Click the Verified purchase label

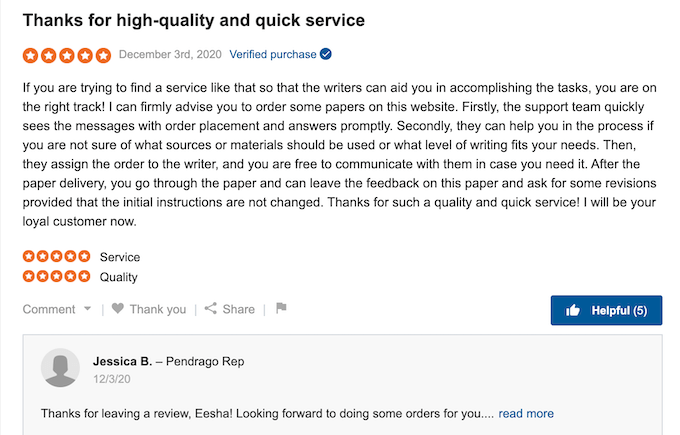(272, 54)
